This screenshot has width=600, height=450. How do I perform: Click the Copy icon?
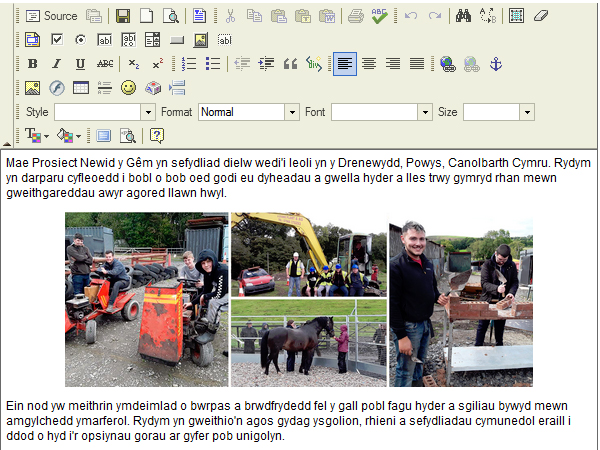pyautogui.click(x=254, y=16)
